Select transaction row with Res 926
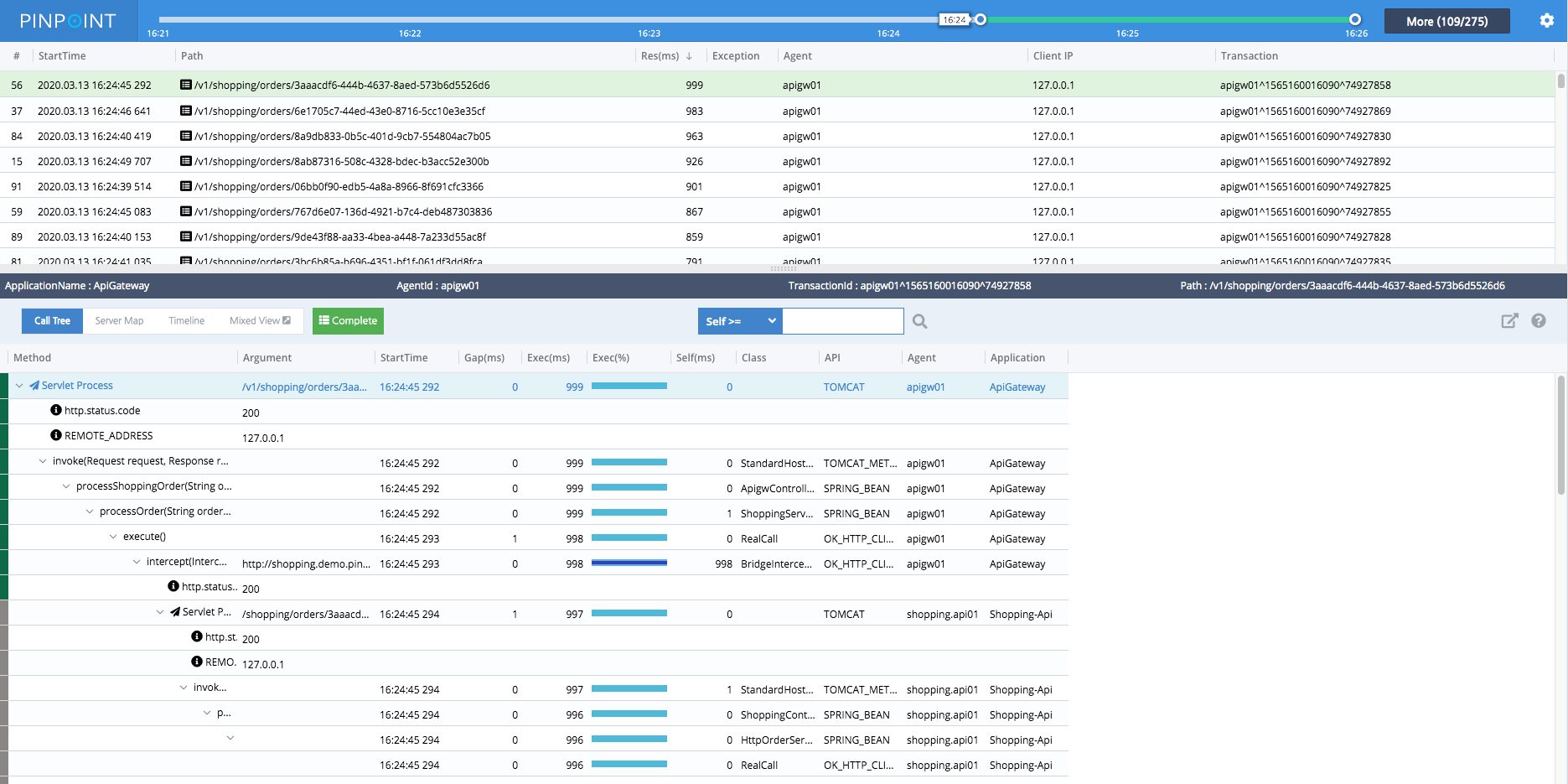 (x=778, y=161)
